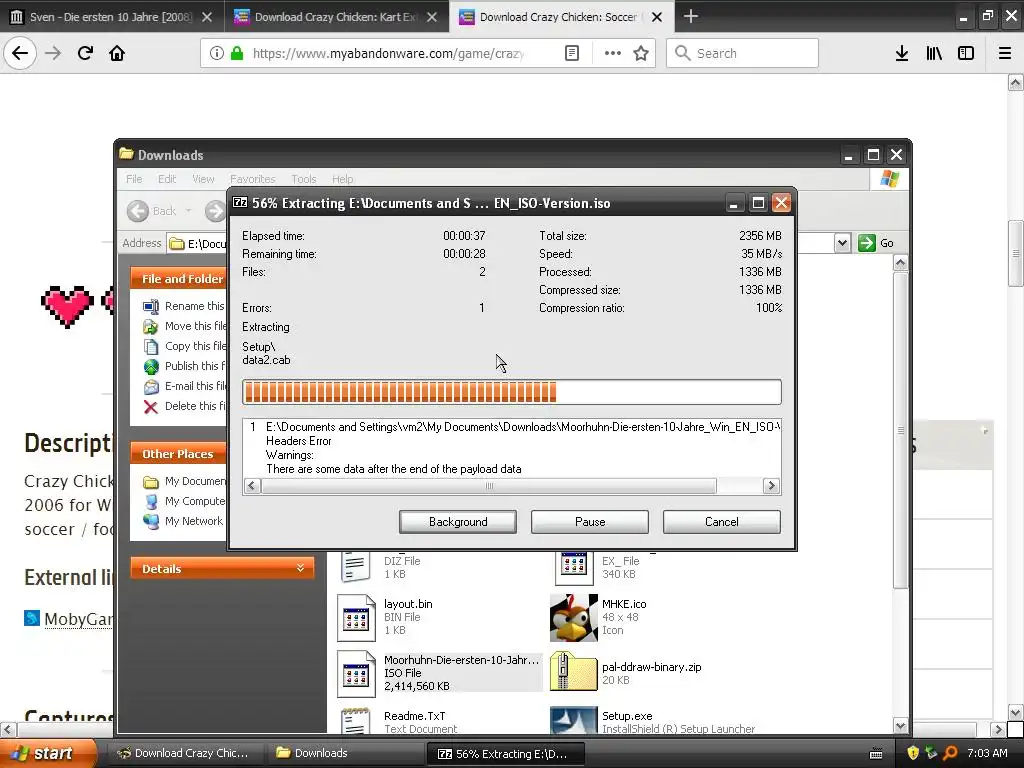Select layout.bin file icon
This screenshot has height=768, width=1024.
[x=357, y=617]
